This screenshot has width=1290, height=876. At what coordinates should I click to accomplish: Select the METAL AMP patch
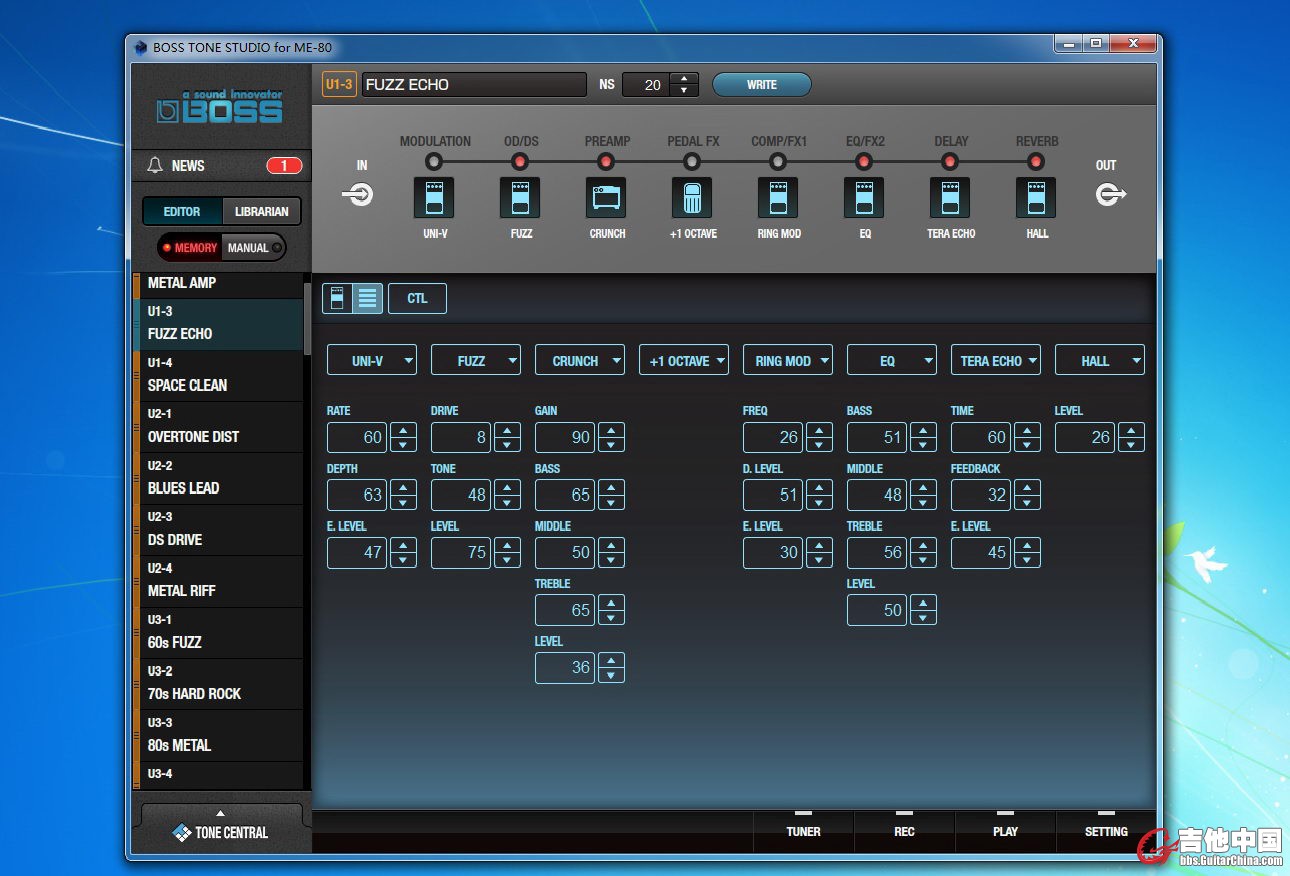point(218,283)
